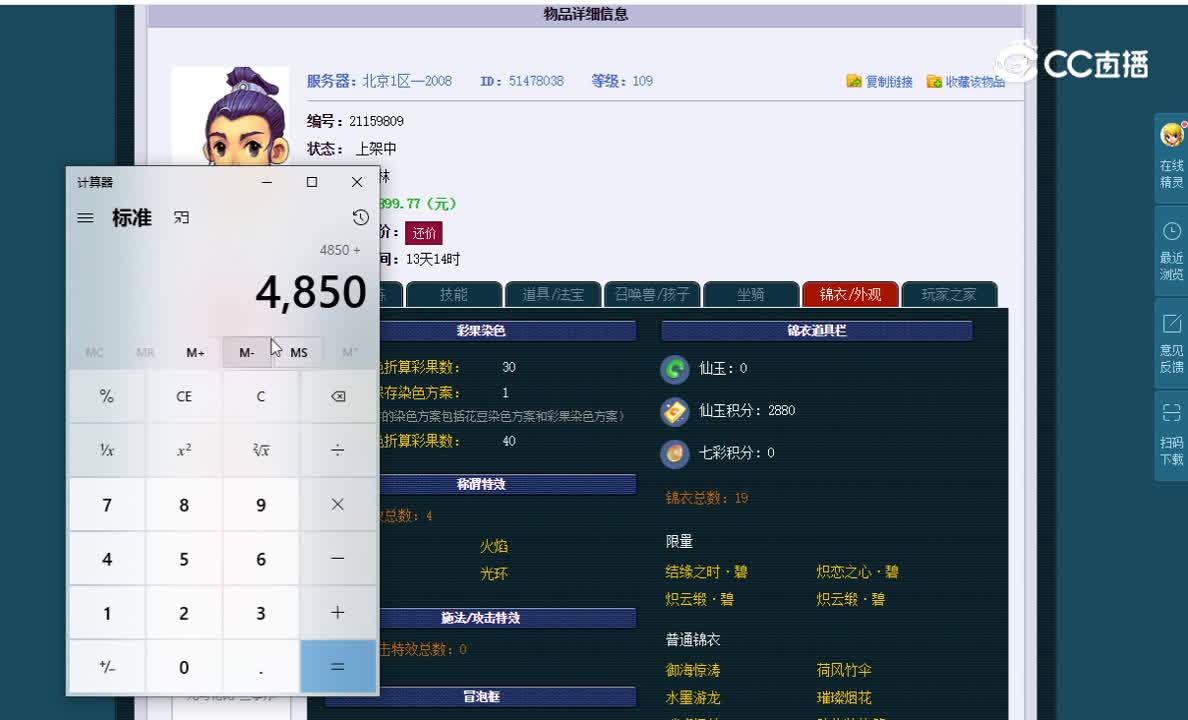Select the 锦衣/外观 tab
Image resolution: width=1188 pixels, height=720 pixels.
(850, 294)
